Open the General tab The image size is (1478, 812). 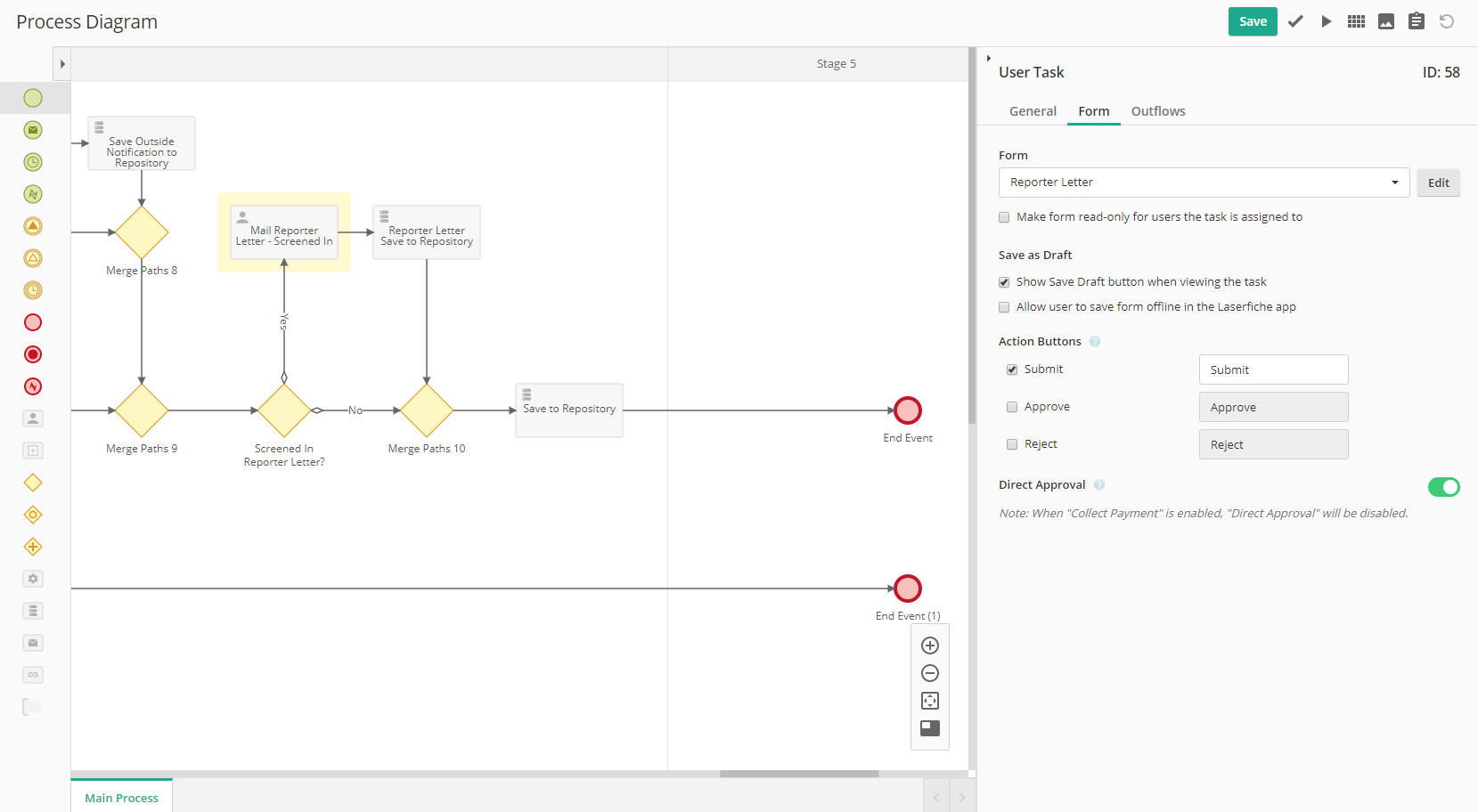(x=1033, y=111)
